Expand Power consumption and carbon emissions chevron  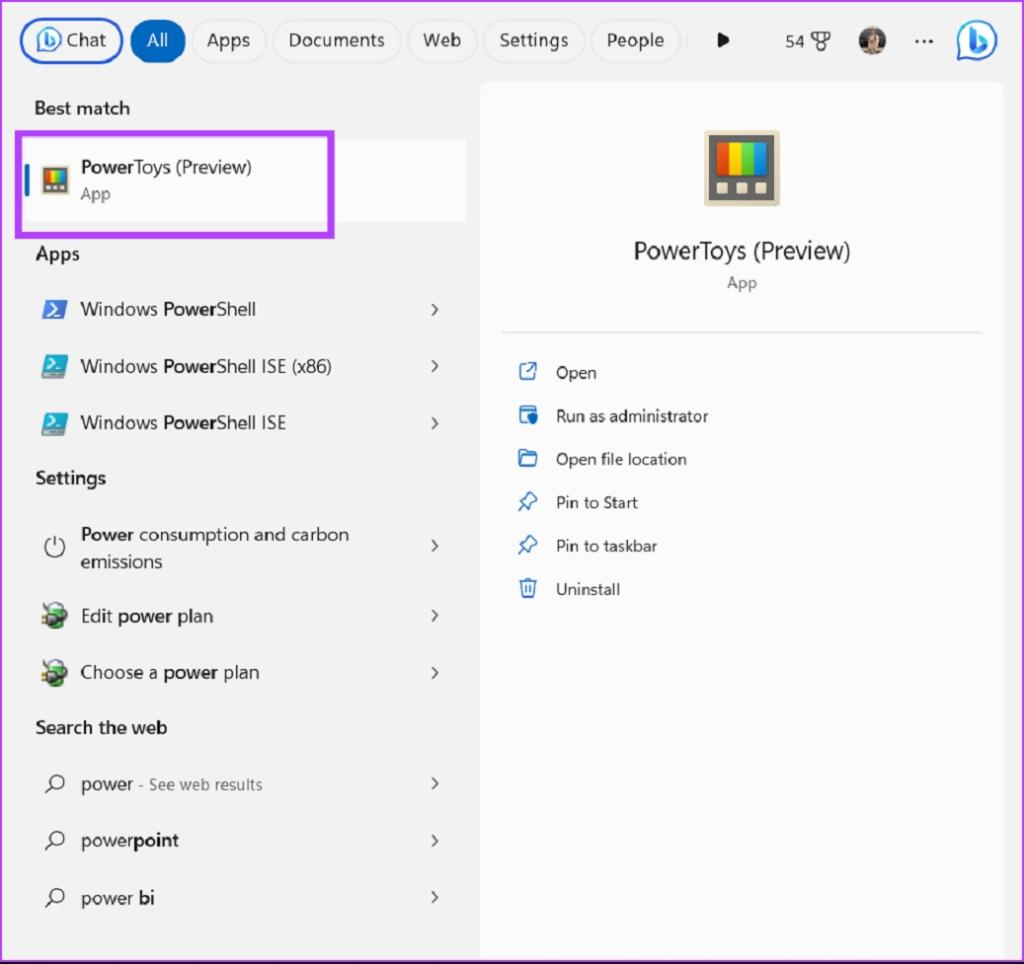(434, 546)
